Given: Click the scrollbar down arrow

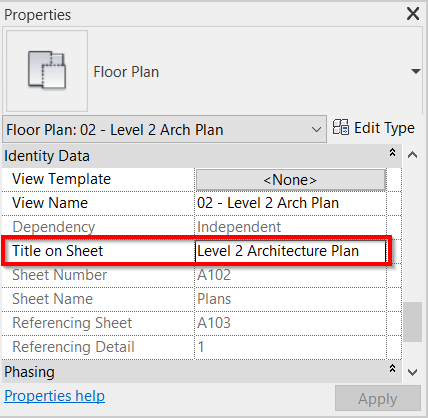Looking at the screenshot, I should click(413, 372).
